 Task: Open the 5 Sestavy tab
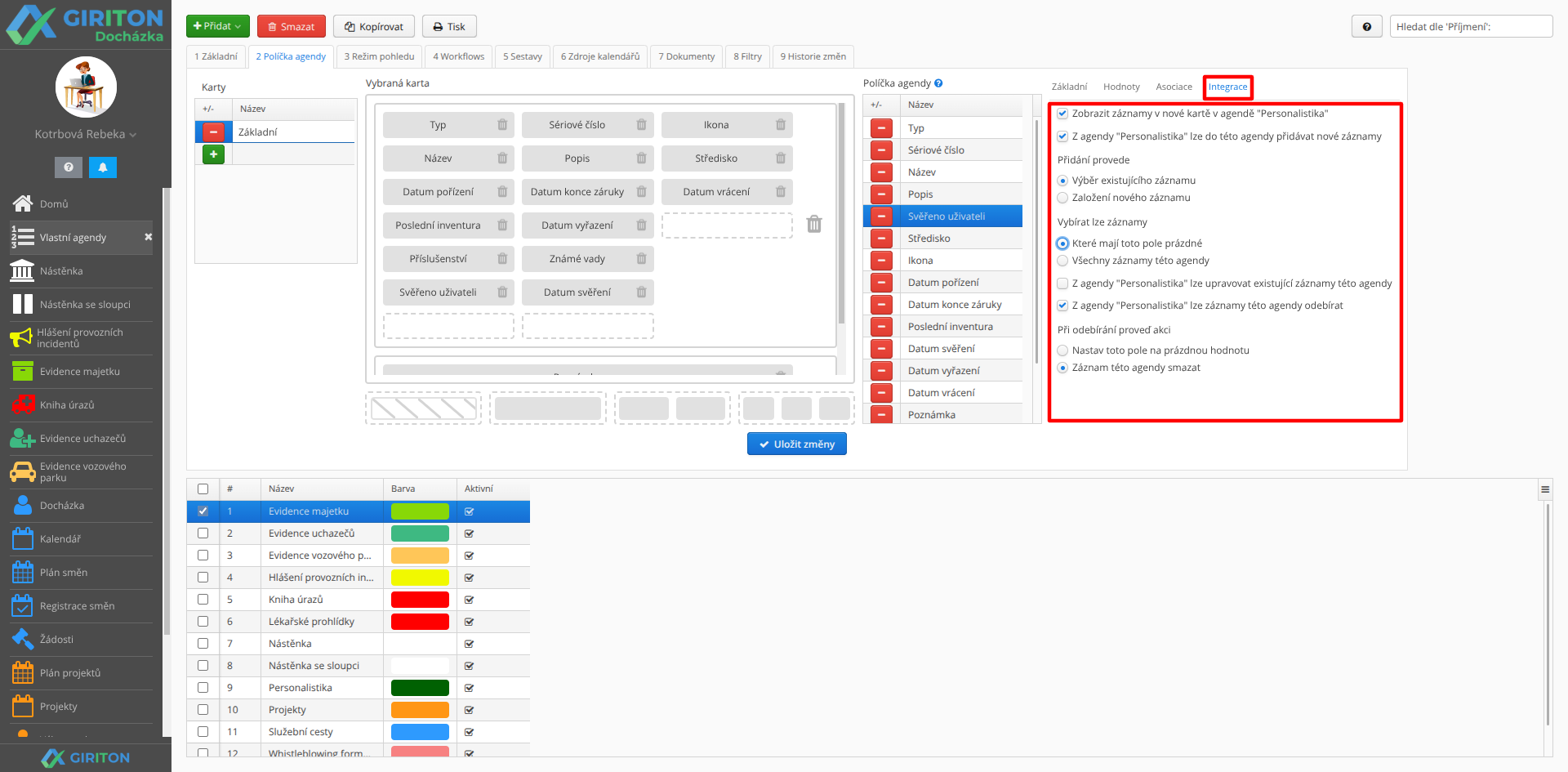pos(523,56)
